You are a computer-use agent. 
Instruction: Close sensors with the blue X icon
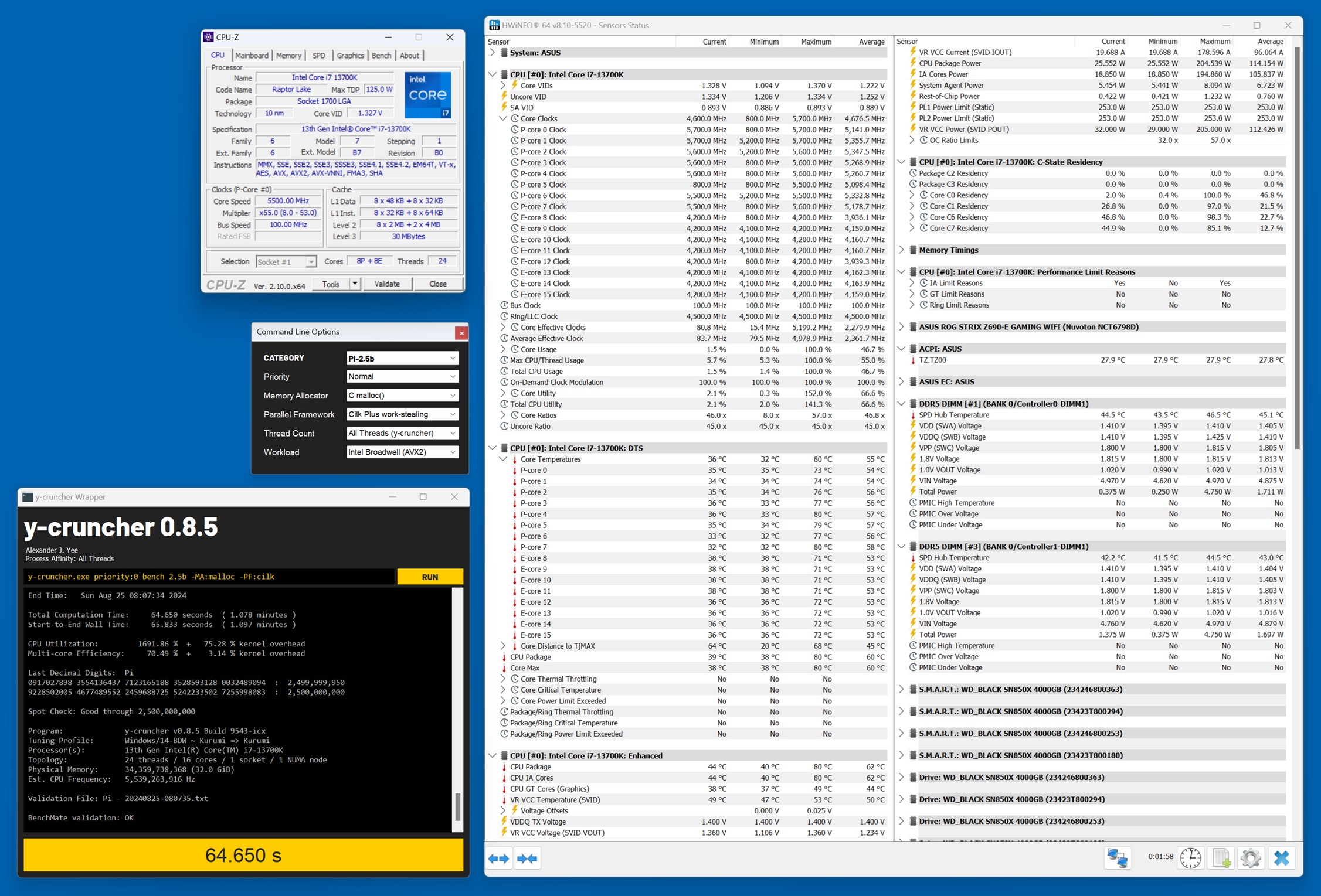tap(1282, 858)
